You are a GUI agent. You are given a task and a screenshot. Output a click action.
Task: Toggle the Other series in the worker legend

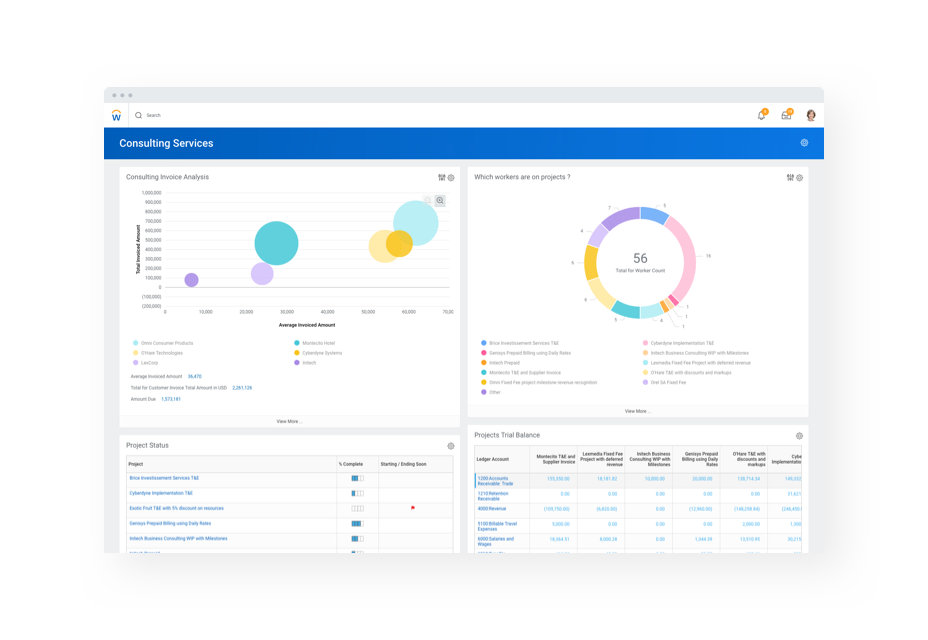point(492,392)
